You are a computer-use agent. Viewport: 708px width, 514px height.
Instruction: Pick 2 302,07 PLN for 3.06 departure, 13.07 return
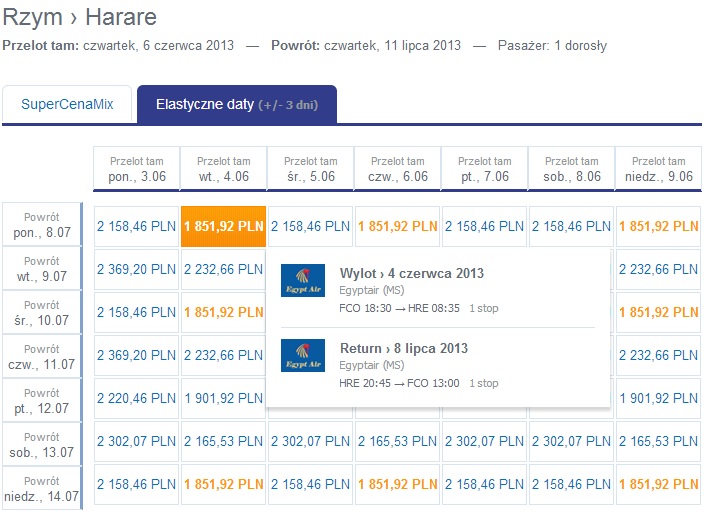(136, 441)
